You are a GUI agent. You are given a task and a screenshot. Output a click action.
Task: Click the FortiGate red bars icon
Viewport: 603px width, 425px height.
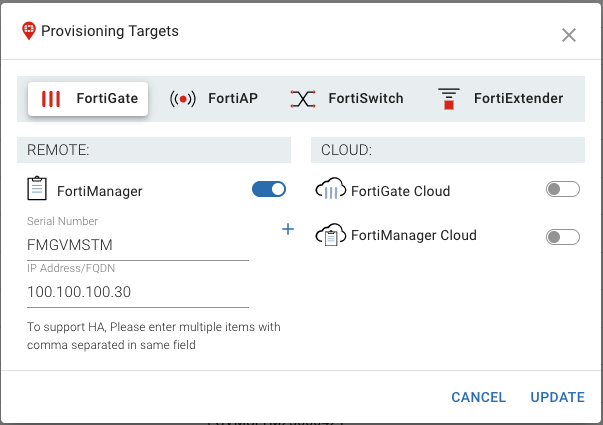(51, 99)
